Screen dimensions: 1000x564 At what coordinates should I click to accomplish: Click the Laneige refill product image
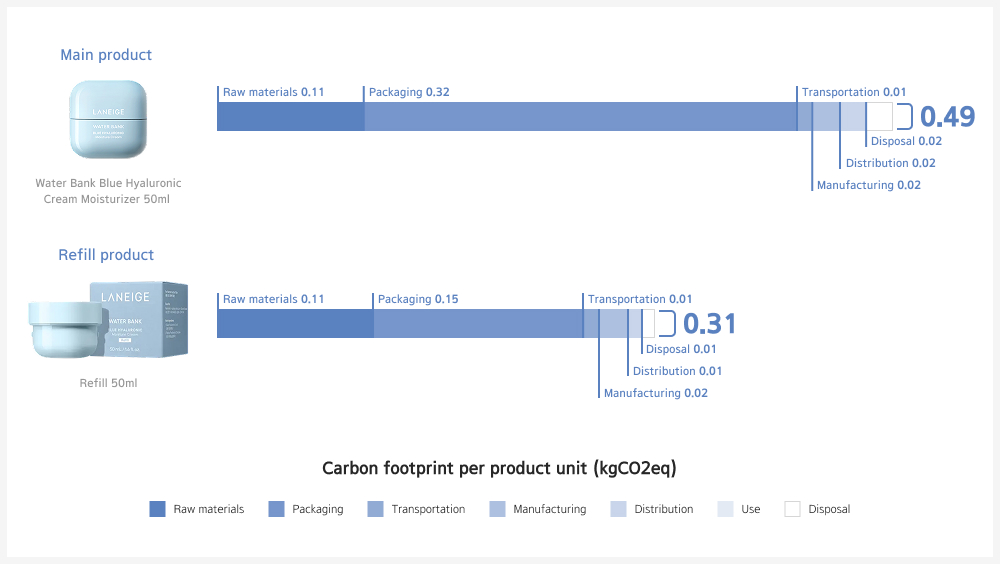point(108,320)
